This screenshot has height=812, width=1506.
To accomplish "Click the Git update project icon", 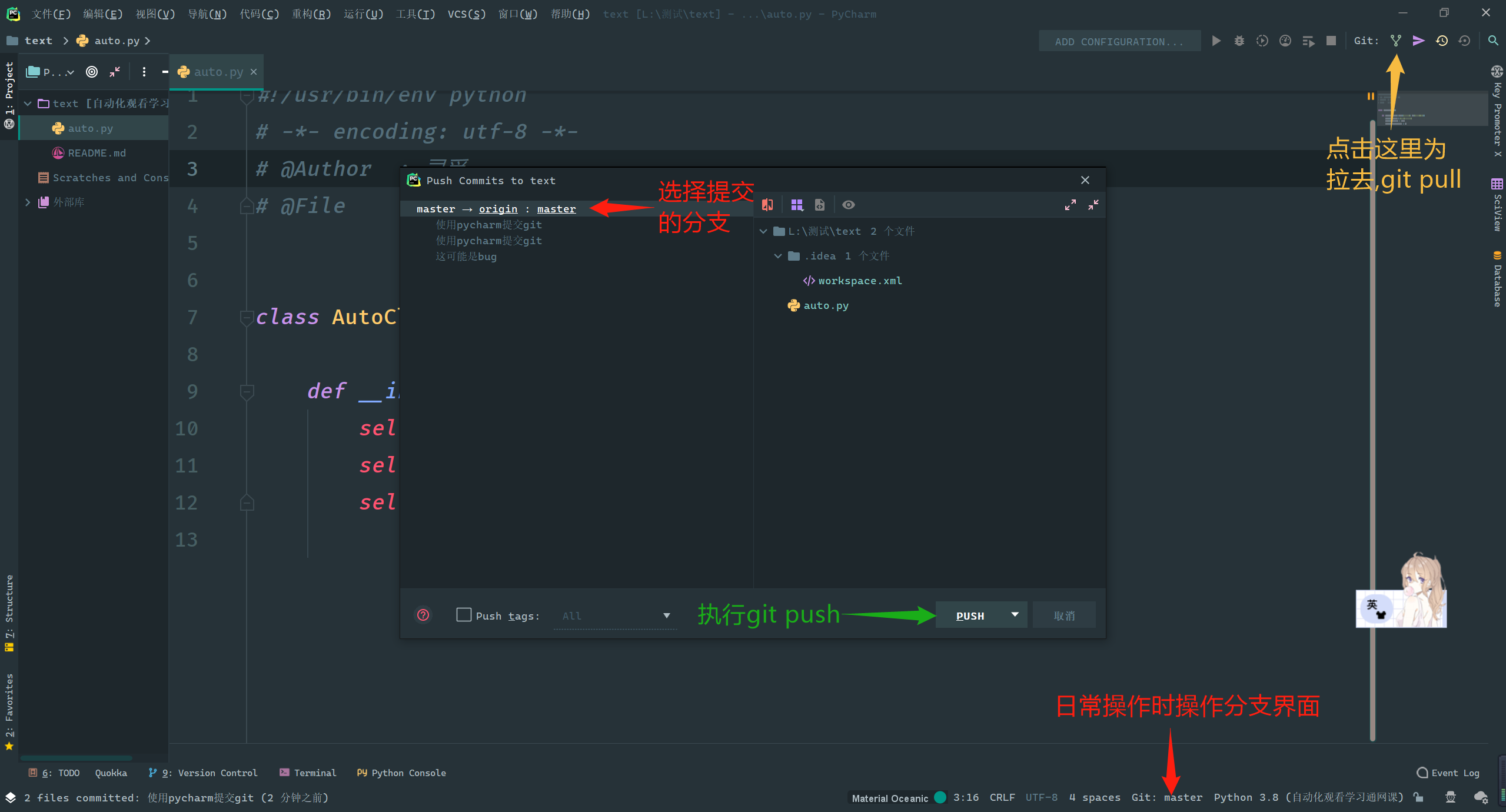I will coord(1395,41).
